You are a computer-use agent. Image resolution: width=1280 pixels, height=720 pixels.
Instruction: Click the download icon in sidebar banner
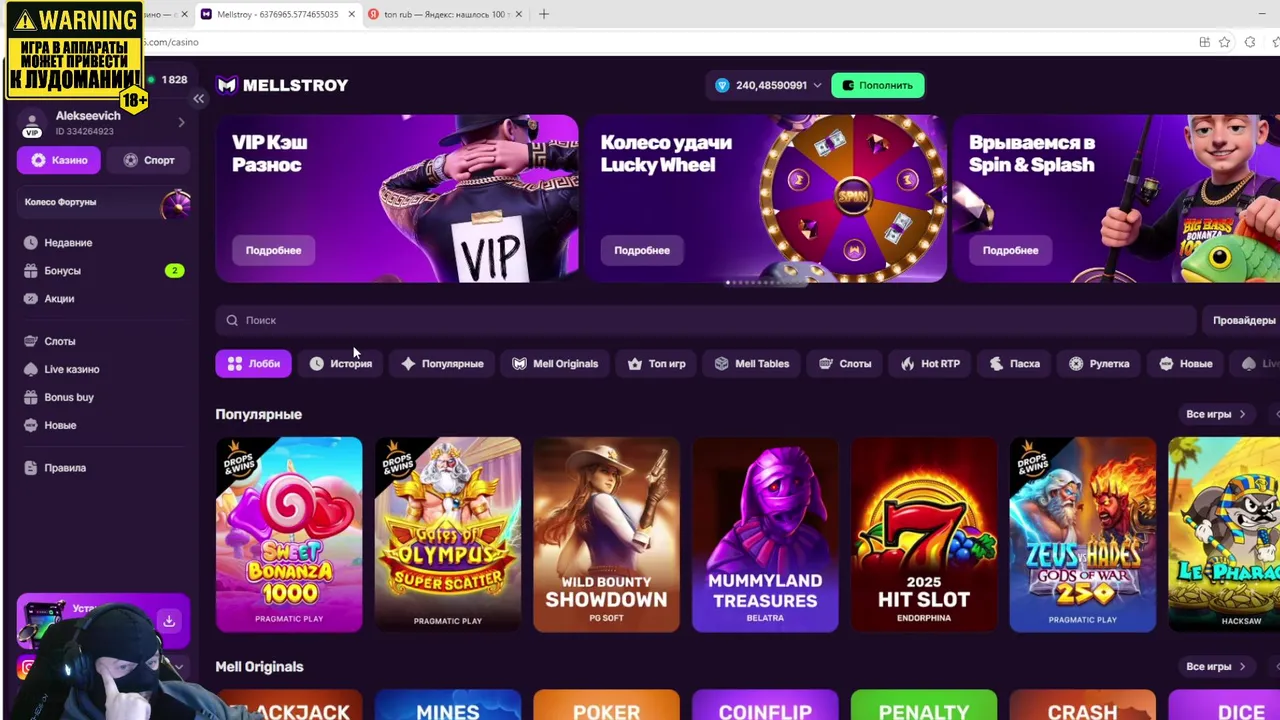[x=169, y=621]
